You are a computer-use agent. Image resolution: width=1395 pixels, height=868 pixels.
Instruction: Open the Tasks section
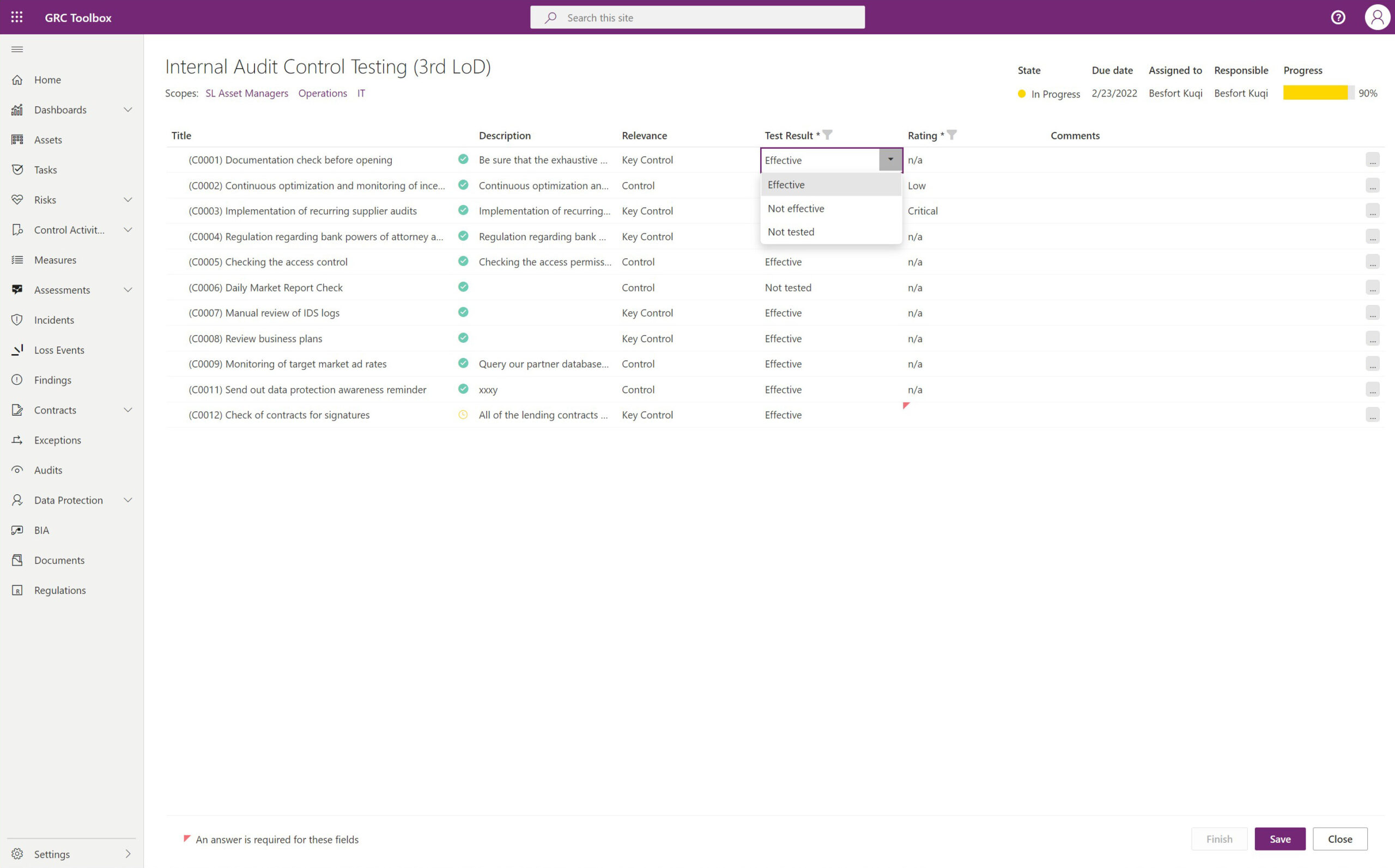coord(45,169)
